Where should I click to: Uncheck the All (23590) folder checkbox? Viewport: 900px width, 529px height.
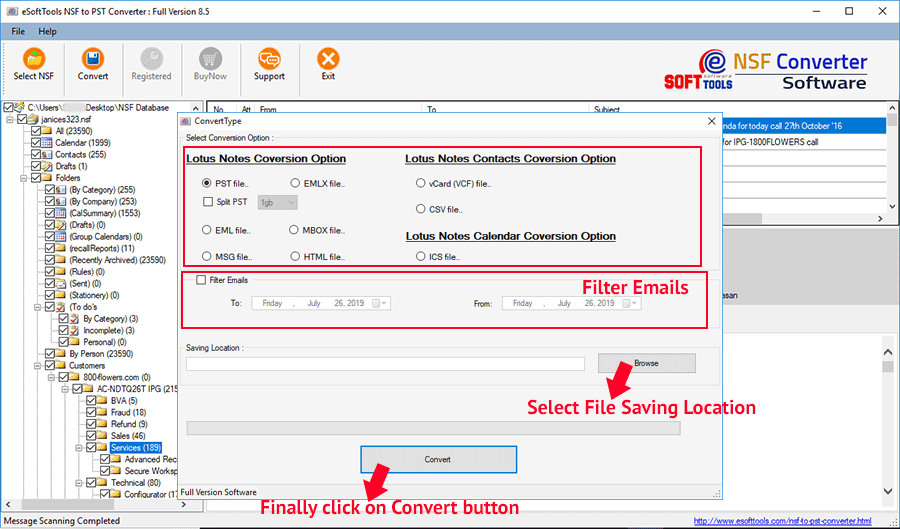(36, 131)
